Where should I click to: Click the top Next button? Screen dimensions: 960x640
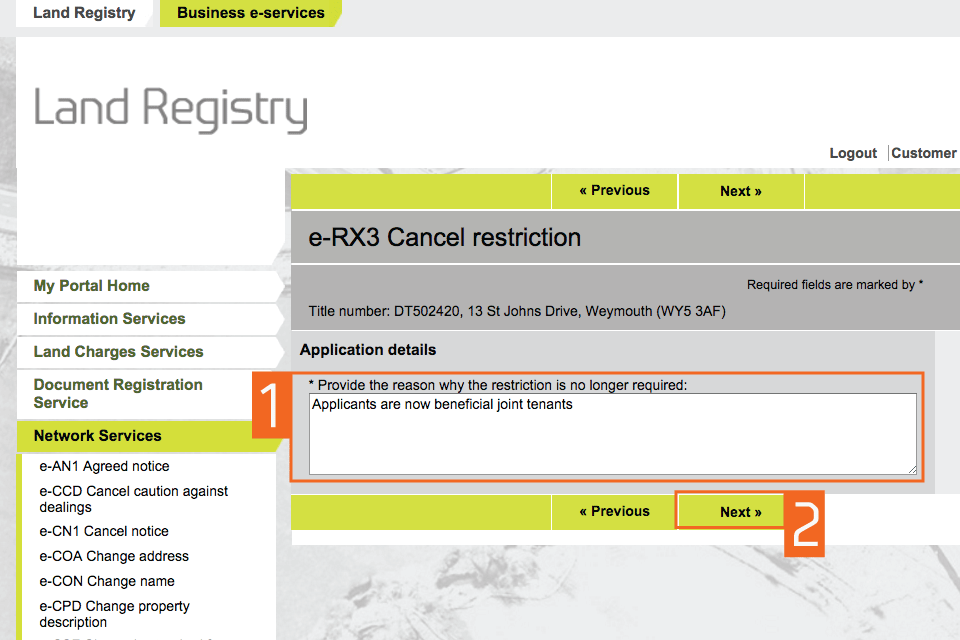pyautogui.click(x=740, y=191)
